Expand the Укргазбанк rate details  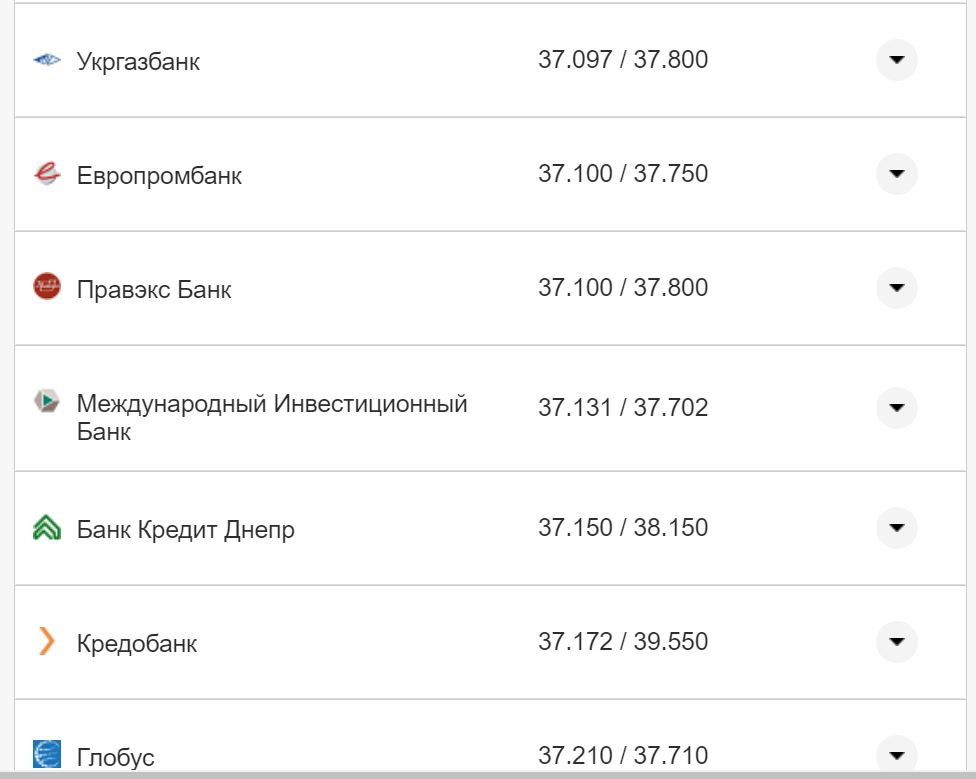click(x=896, y=59)
